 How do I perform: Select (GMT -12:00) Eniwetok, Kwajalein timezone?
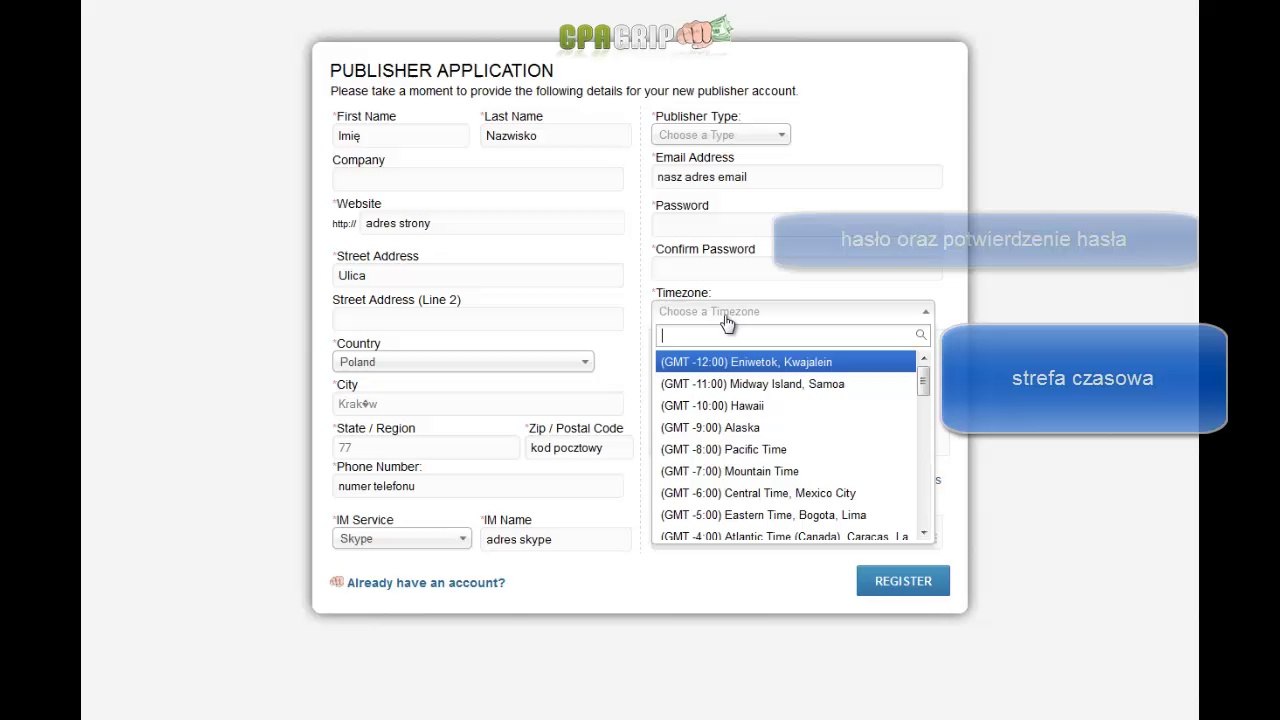(785, 362)
